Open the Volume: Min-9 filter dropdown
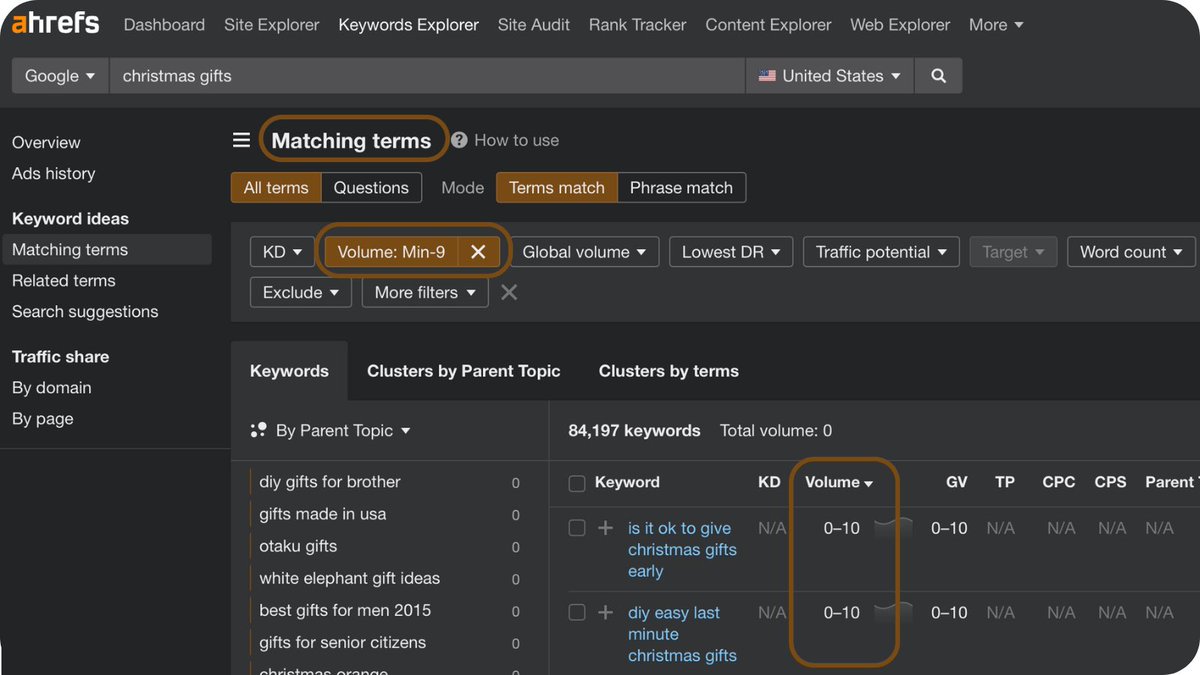This screenshot has height=675, width=1200. click(x=391, y=252)
